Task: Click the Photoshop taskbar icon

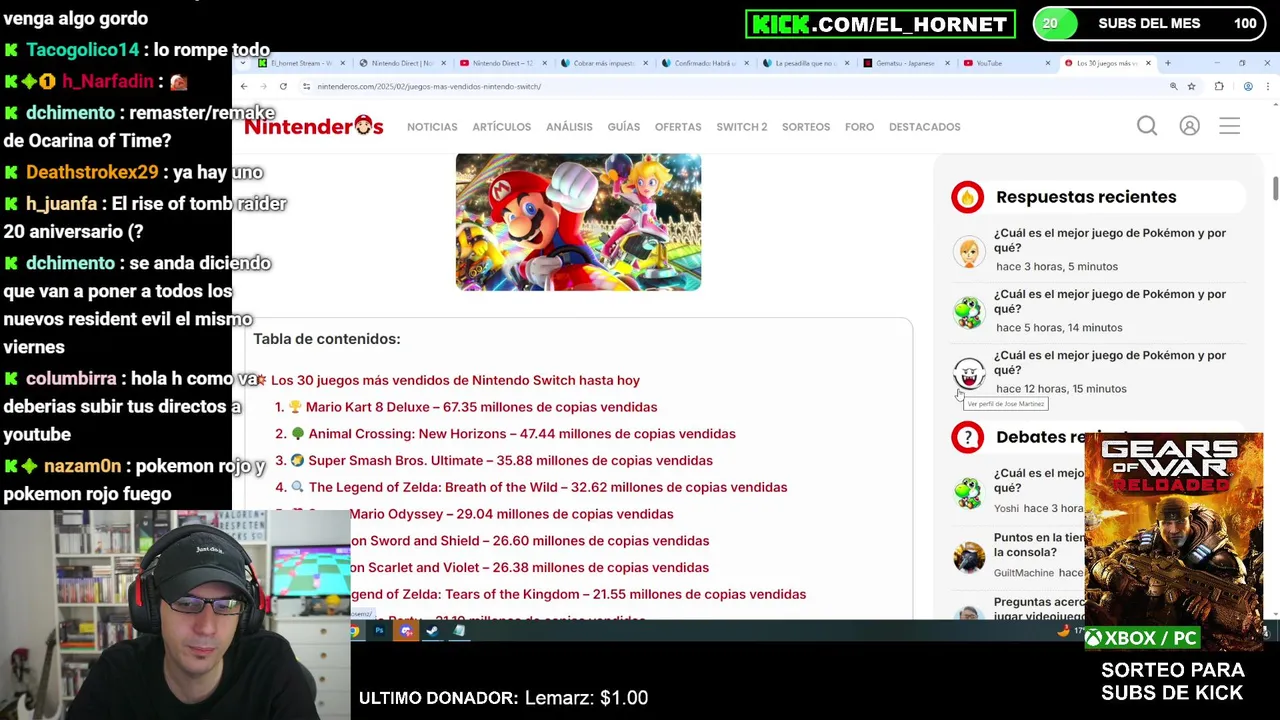Action: point(379,631)
